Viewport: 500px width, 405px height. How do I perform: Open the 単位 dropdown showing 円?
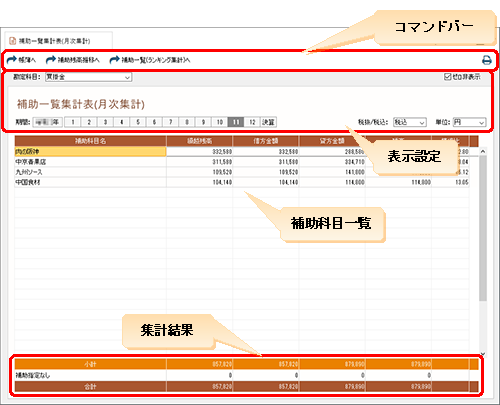pos(469,122)
